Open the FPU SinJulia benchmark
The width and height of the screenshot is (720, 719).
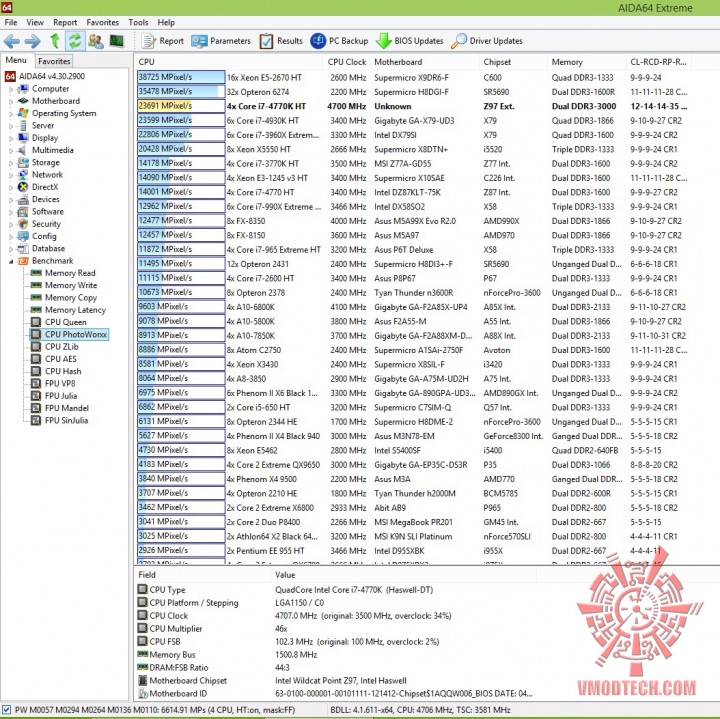click(66, 421)
